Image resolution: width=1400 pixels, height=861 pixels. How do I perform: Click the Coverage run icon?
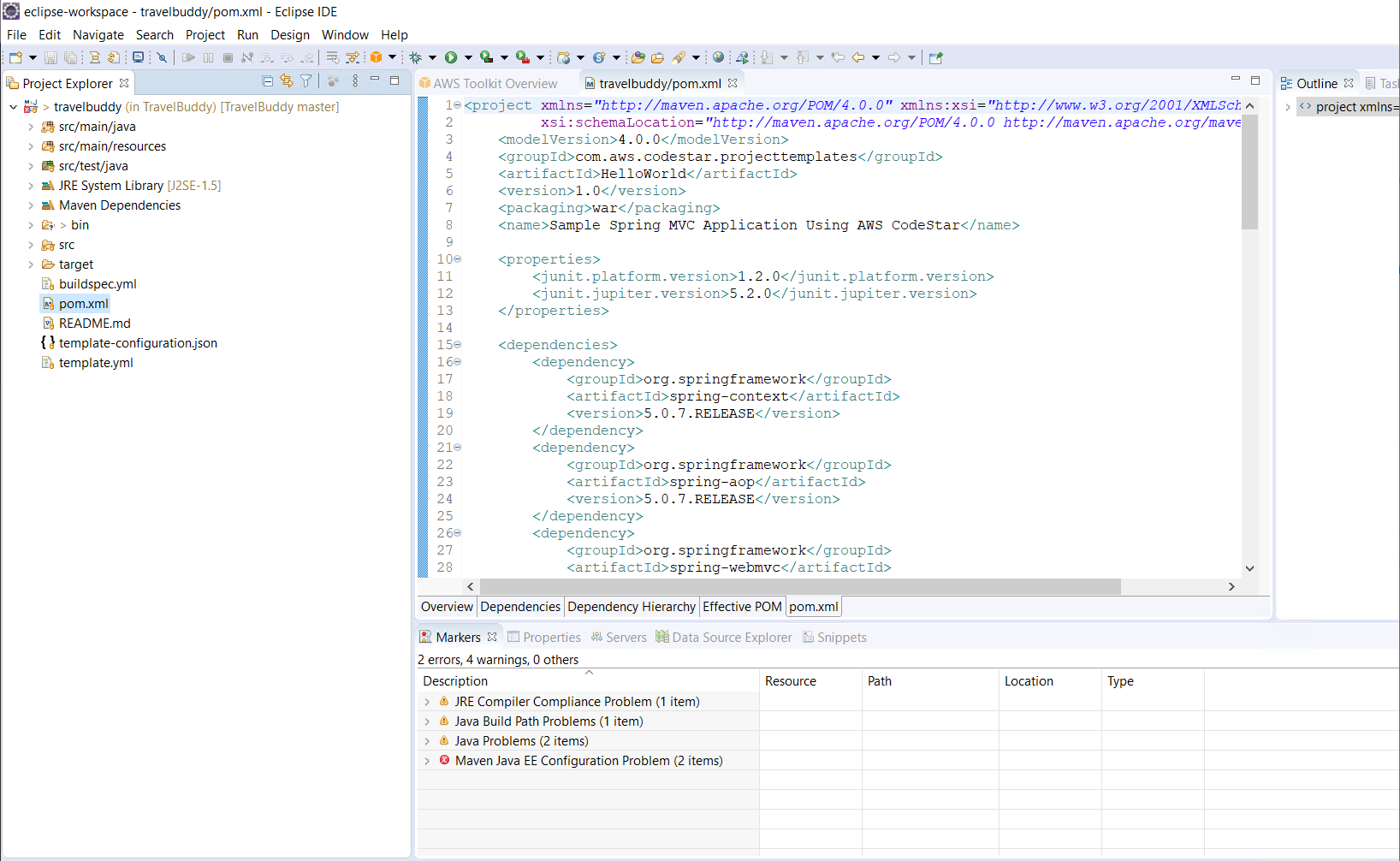486,57
